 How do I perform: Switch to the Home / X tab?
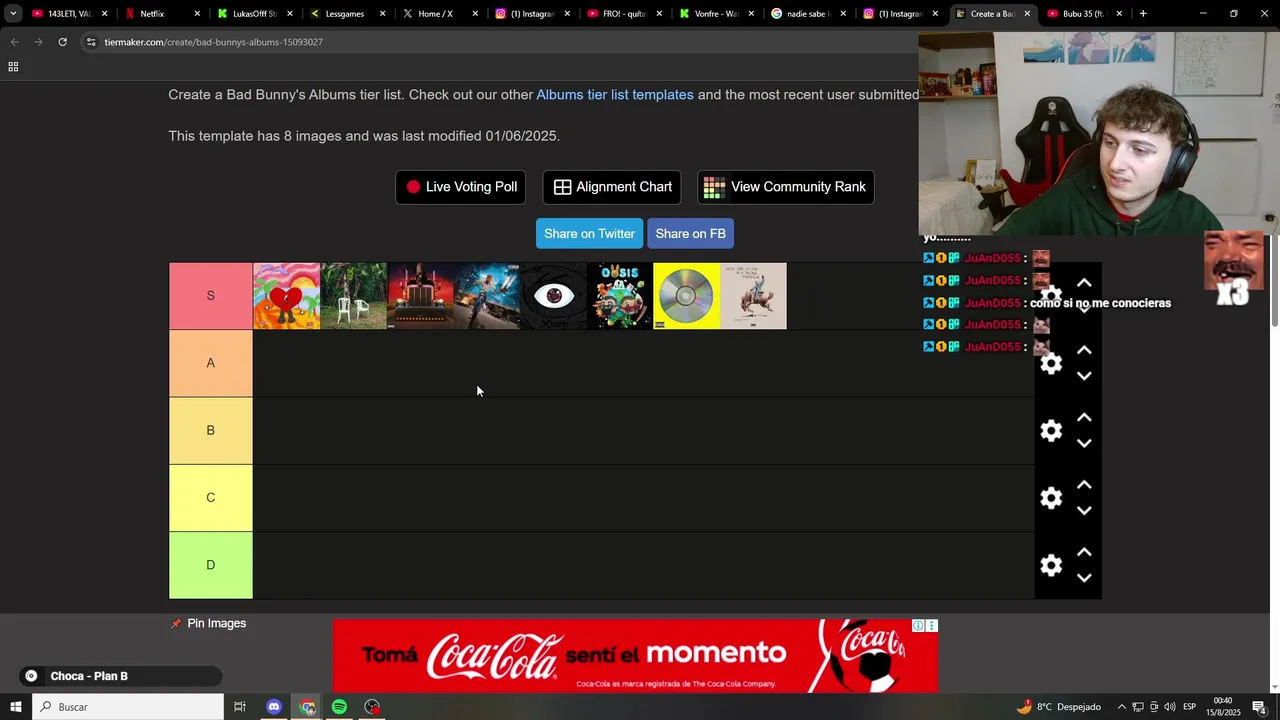tap(438, 14)
